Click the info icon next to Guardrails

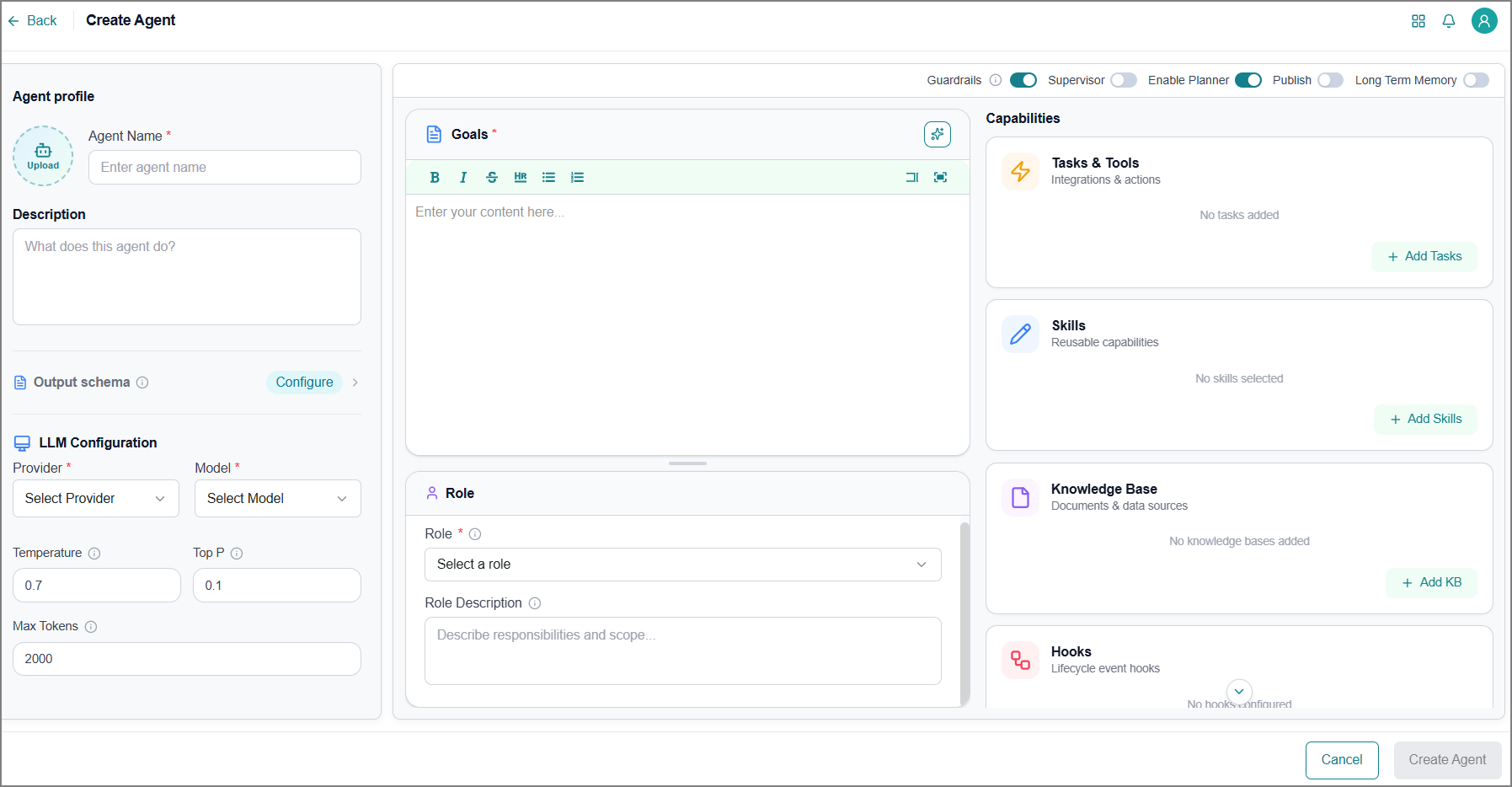996,80
